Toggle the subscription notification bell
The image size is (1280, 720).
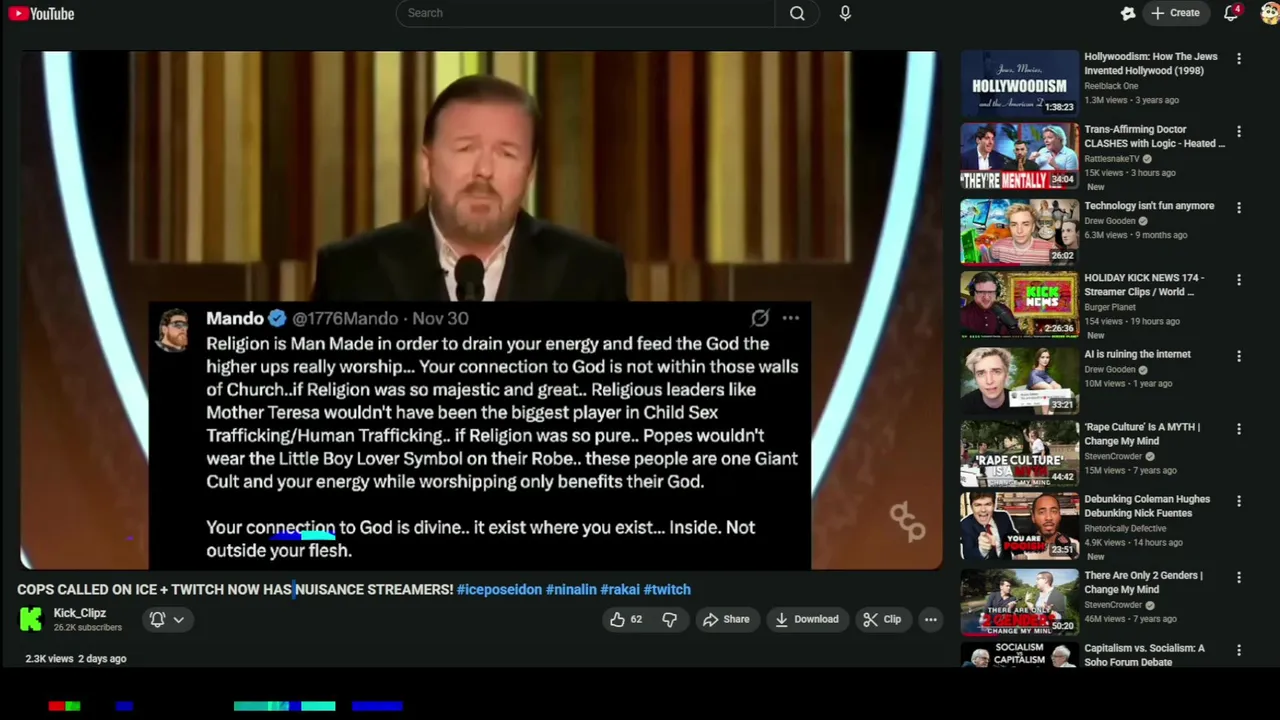[157, 619]
